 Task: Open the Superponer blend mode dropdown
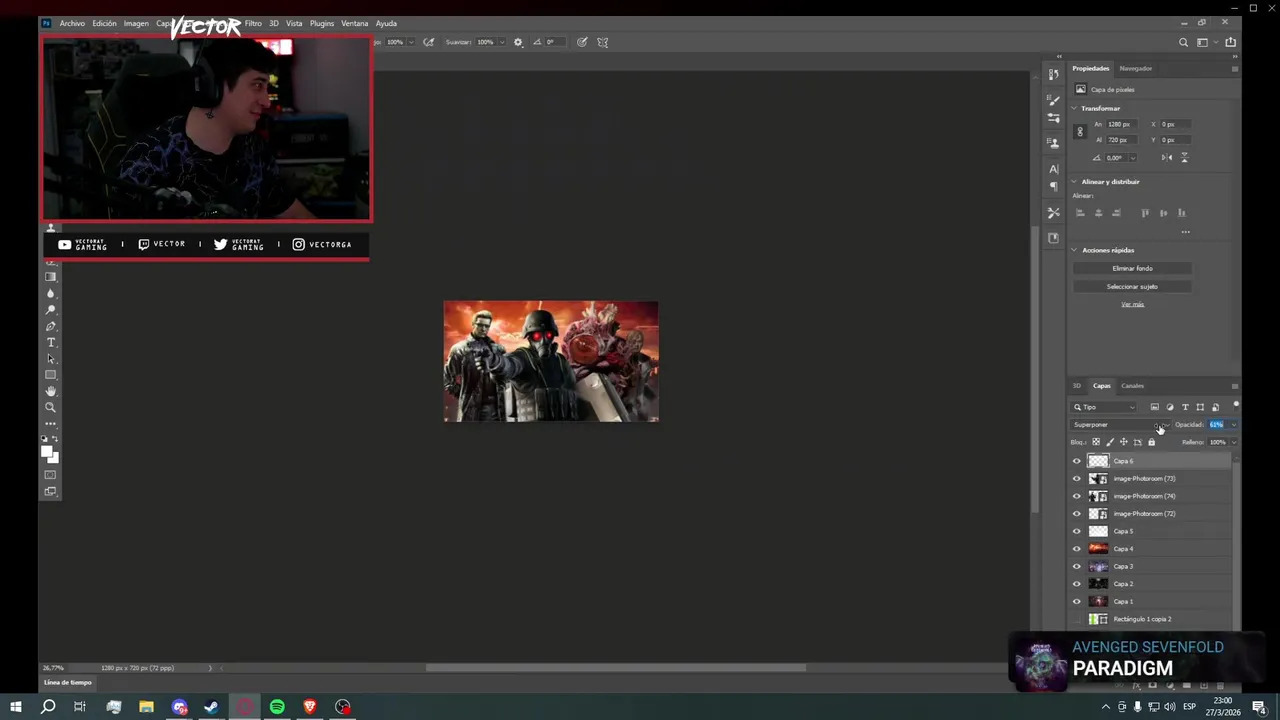pos(1120,425)
